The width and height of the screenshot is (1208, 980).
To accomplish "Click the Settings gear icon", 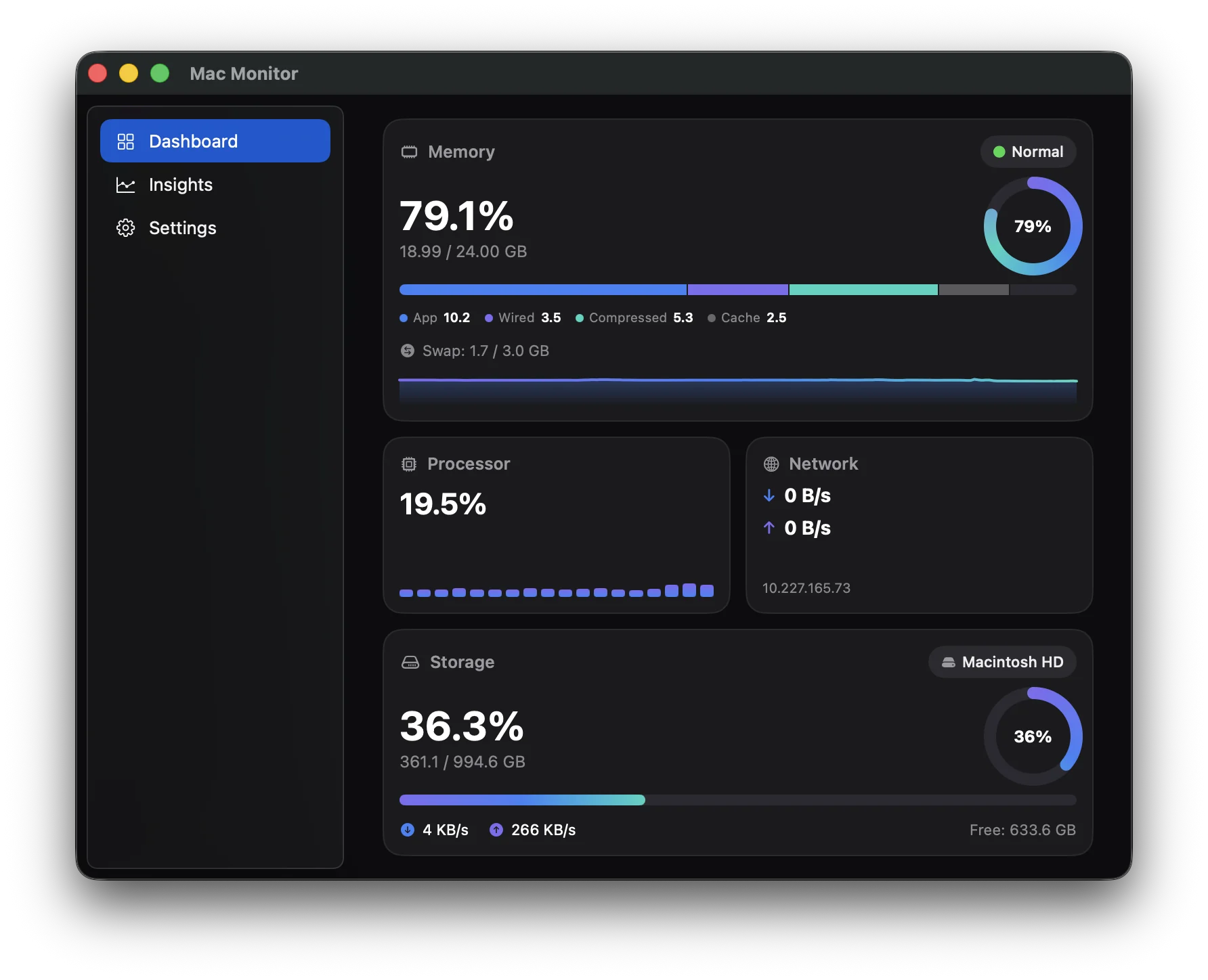I will (x=126, y=228).
